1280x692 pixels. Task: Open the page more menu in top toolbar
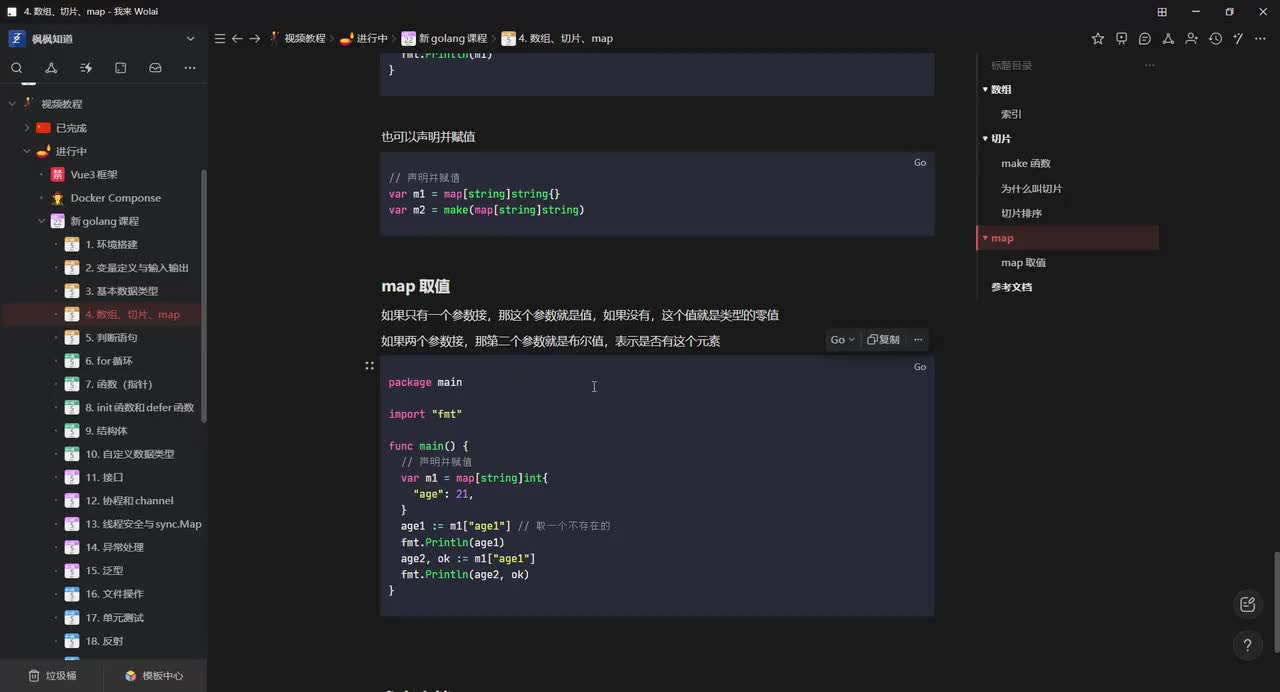[1262, 38]
